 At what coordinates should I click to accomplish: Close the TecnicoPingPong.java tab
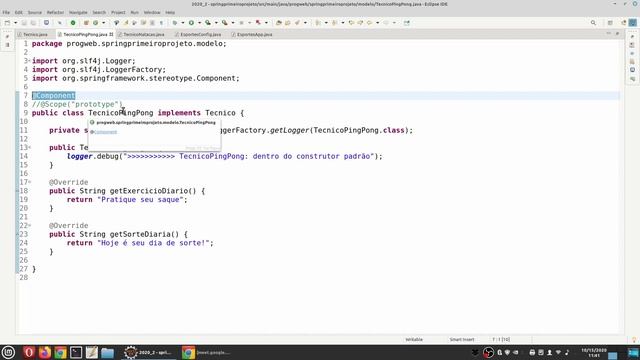111,35
